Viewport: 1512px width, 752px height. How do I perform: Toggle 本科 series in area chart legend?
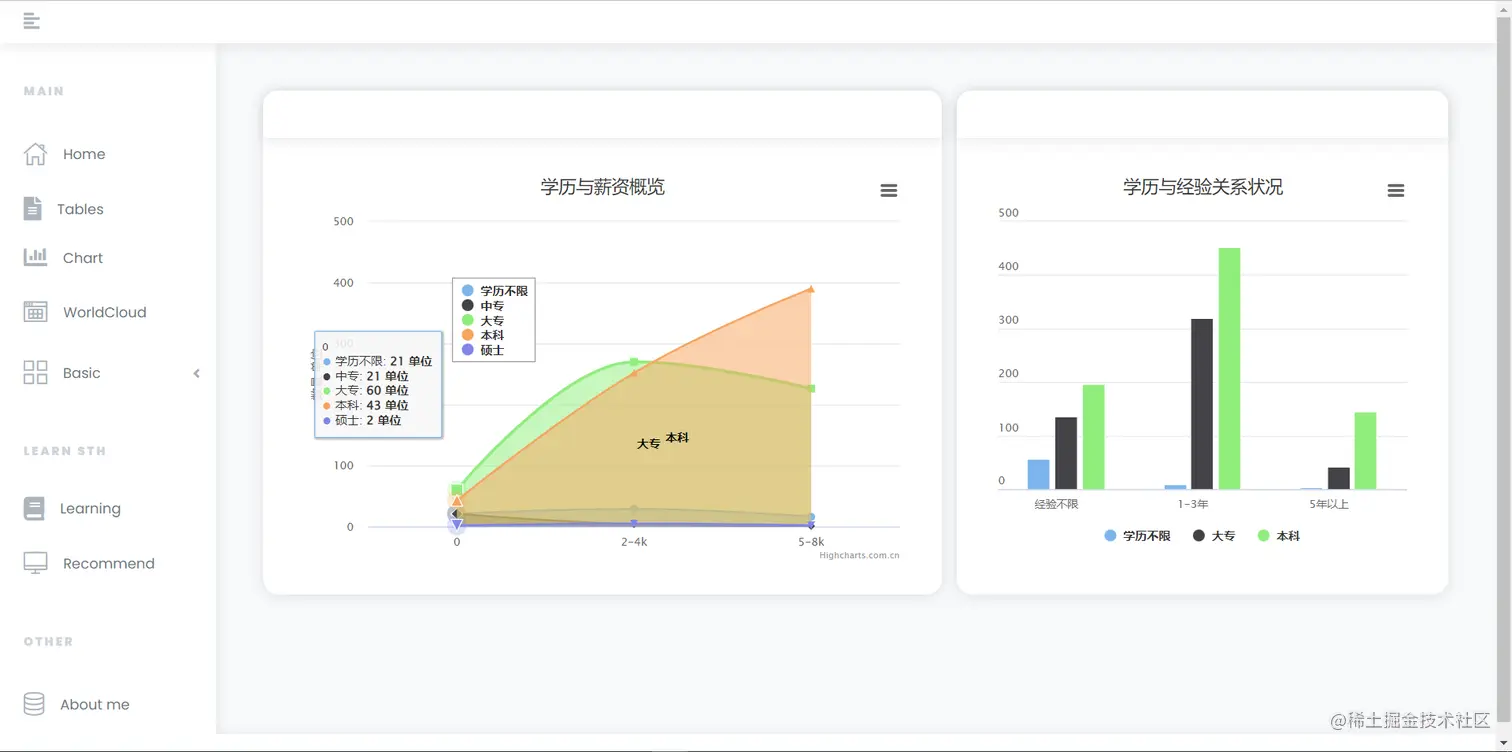483,335
